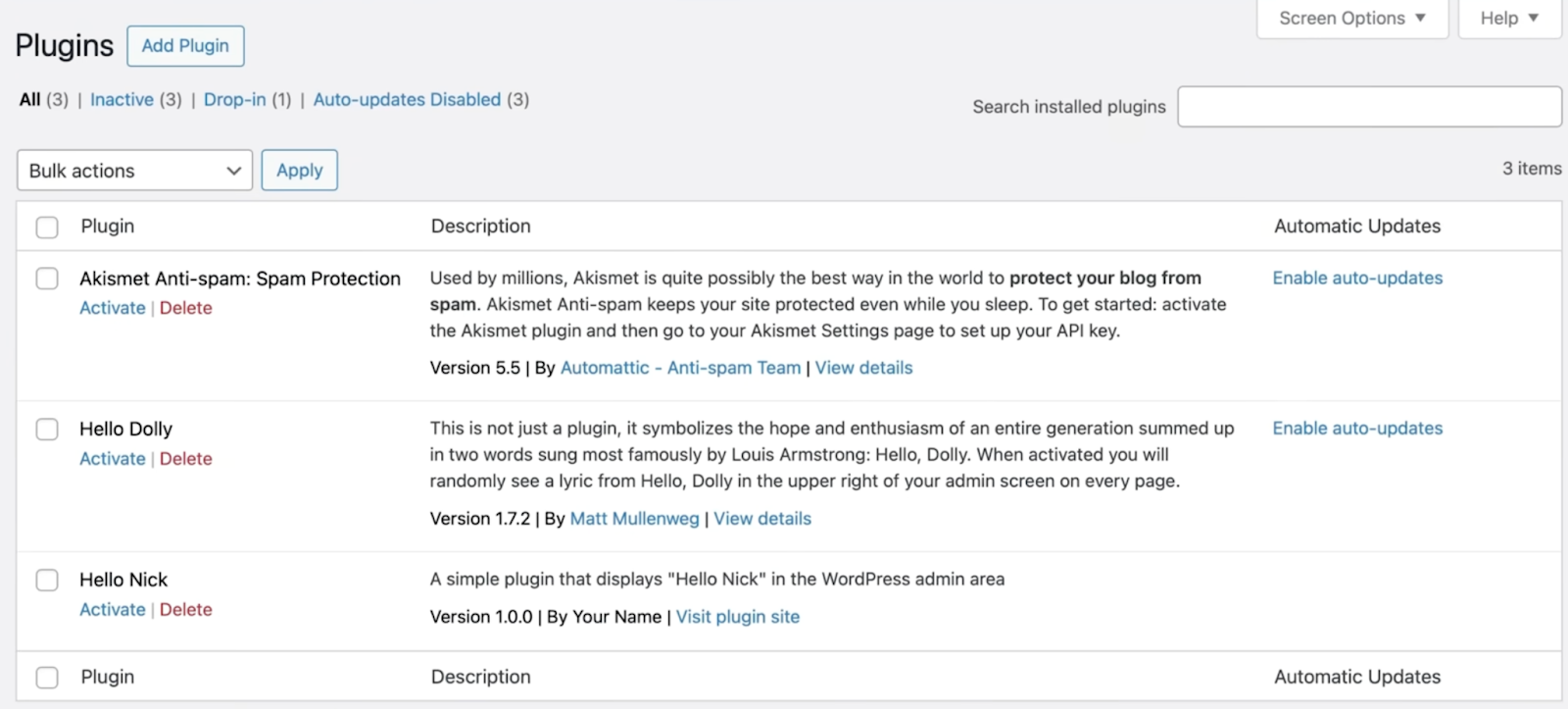This screenshot has height=709, width=1568.
Task: Check the Hello Nick plugin checkbox
Action: [x=46, y=580]
